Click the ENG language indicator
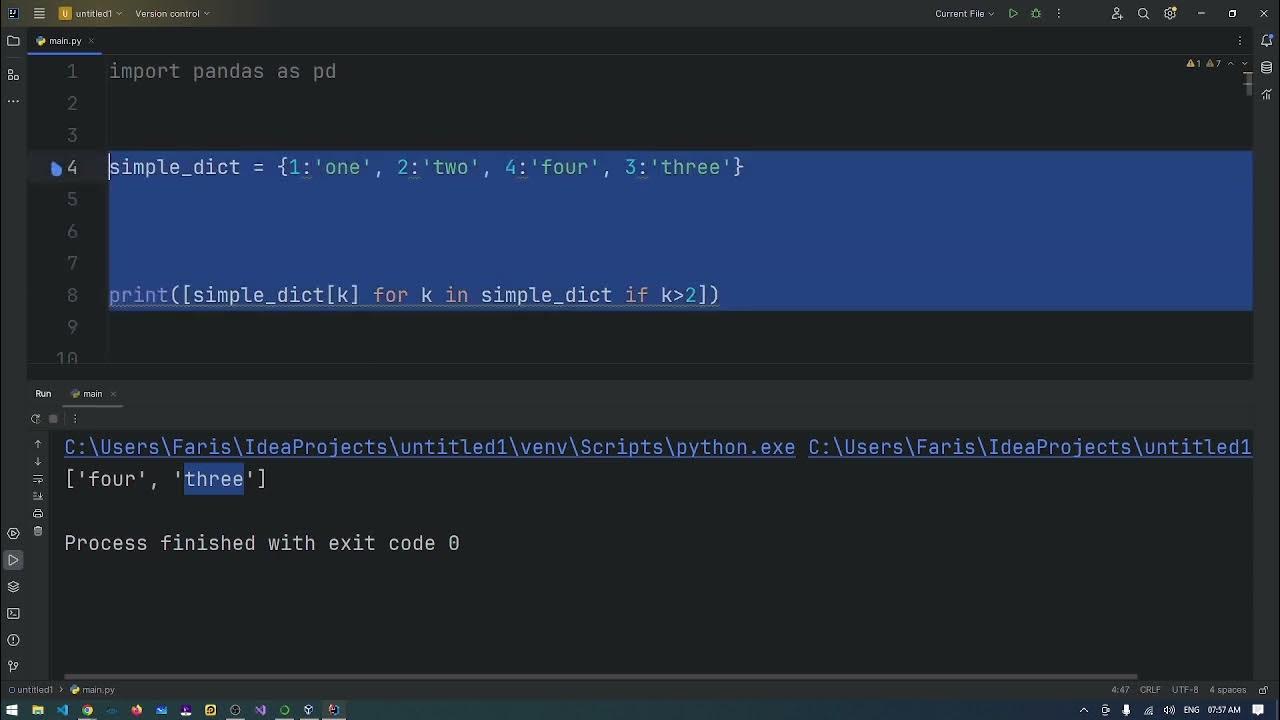Screen dimensions: 1280x720 click(x=1192, y=710)
